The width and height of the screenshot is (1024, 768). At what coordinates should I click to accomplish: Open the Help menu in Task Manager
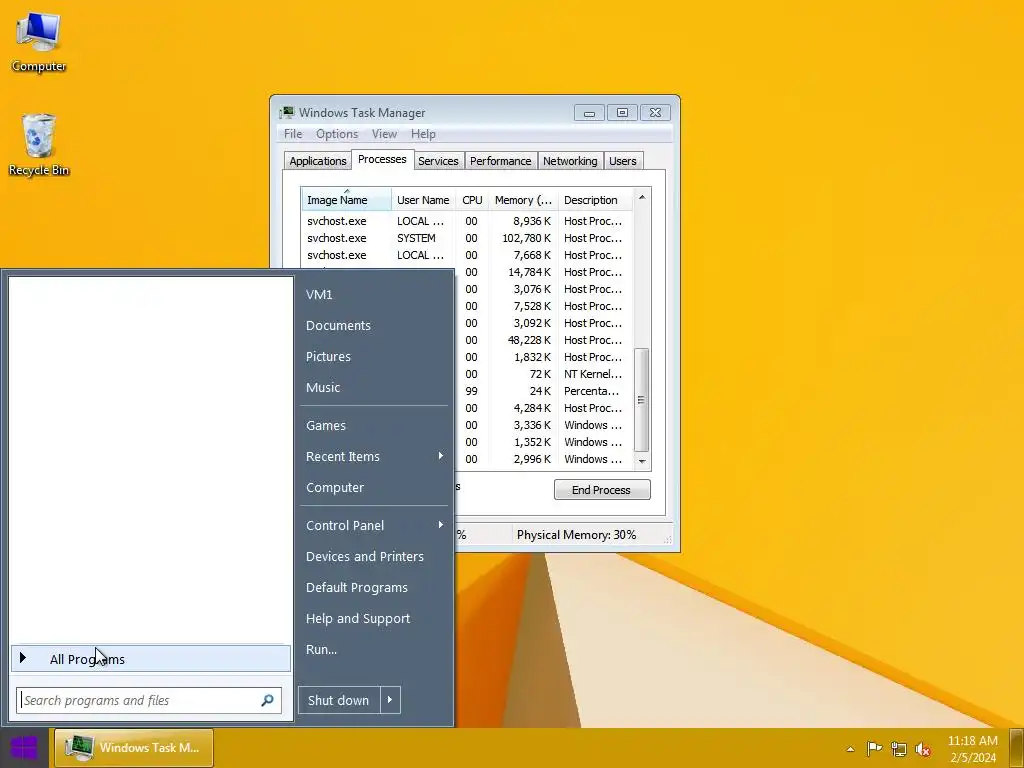(x=423, y=134)
